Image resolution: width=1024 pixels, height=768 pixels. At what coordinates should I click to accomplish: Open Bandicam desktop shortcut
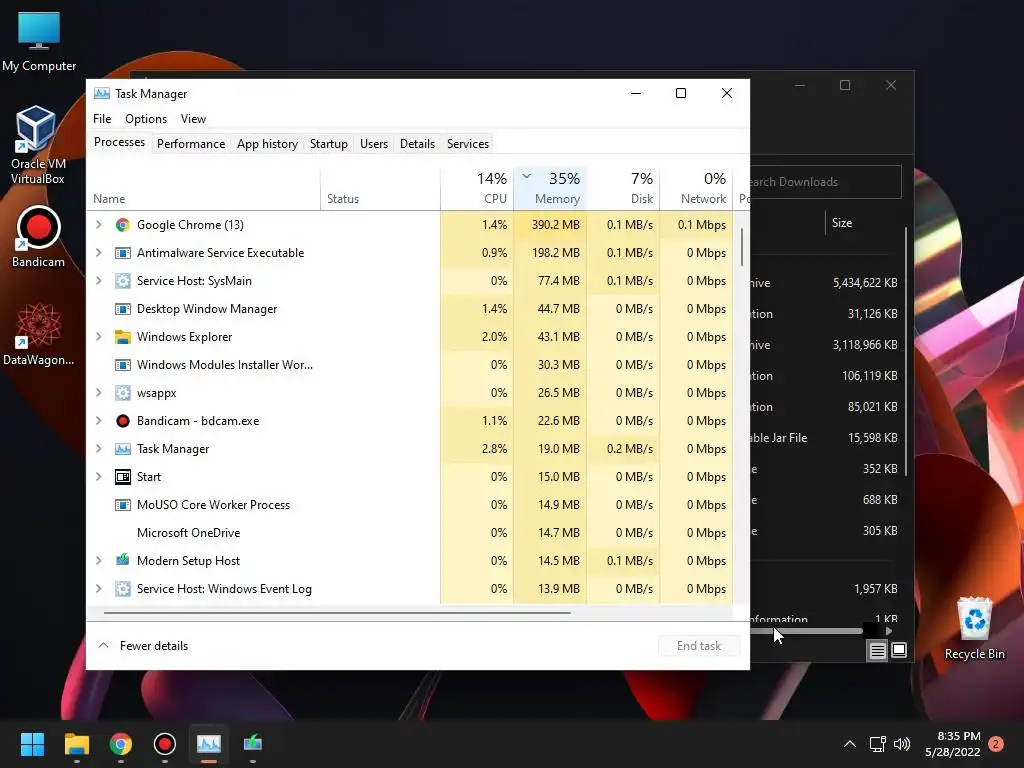click(x=39, y=237)
